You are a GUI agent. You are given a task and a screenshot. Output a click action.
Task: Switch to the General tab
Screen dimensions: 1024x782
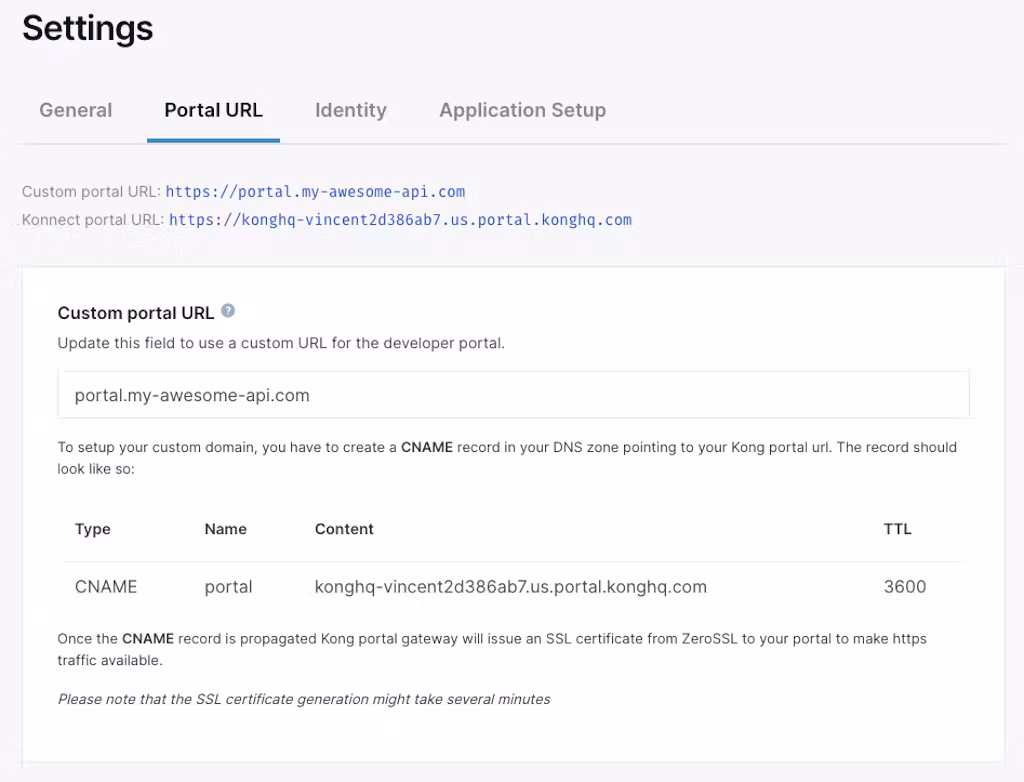point(76,110)
